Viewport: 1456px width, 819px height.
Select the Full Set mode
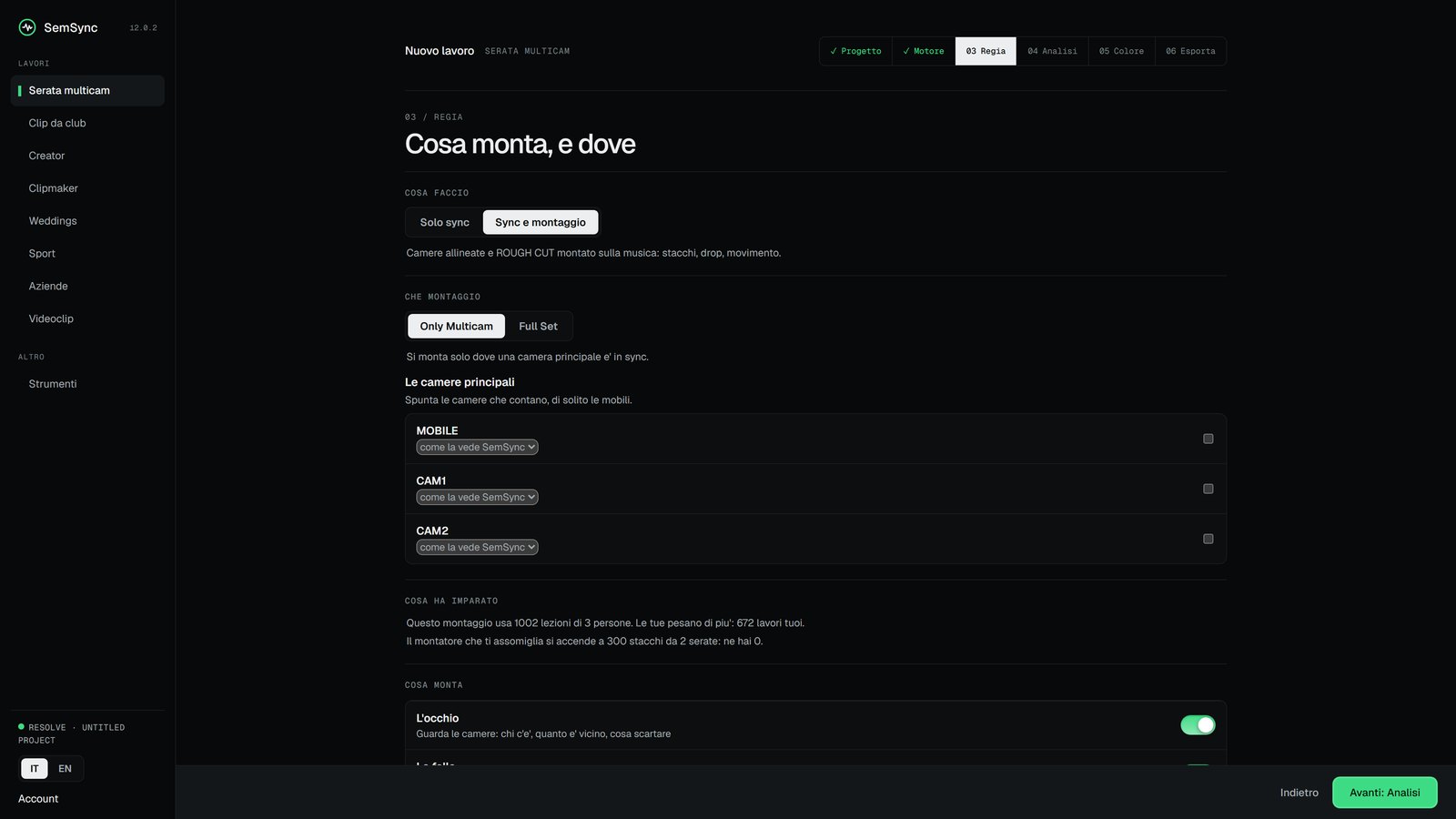[538, 326]
